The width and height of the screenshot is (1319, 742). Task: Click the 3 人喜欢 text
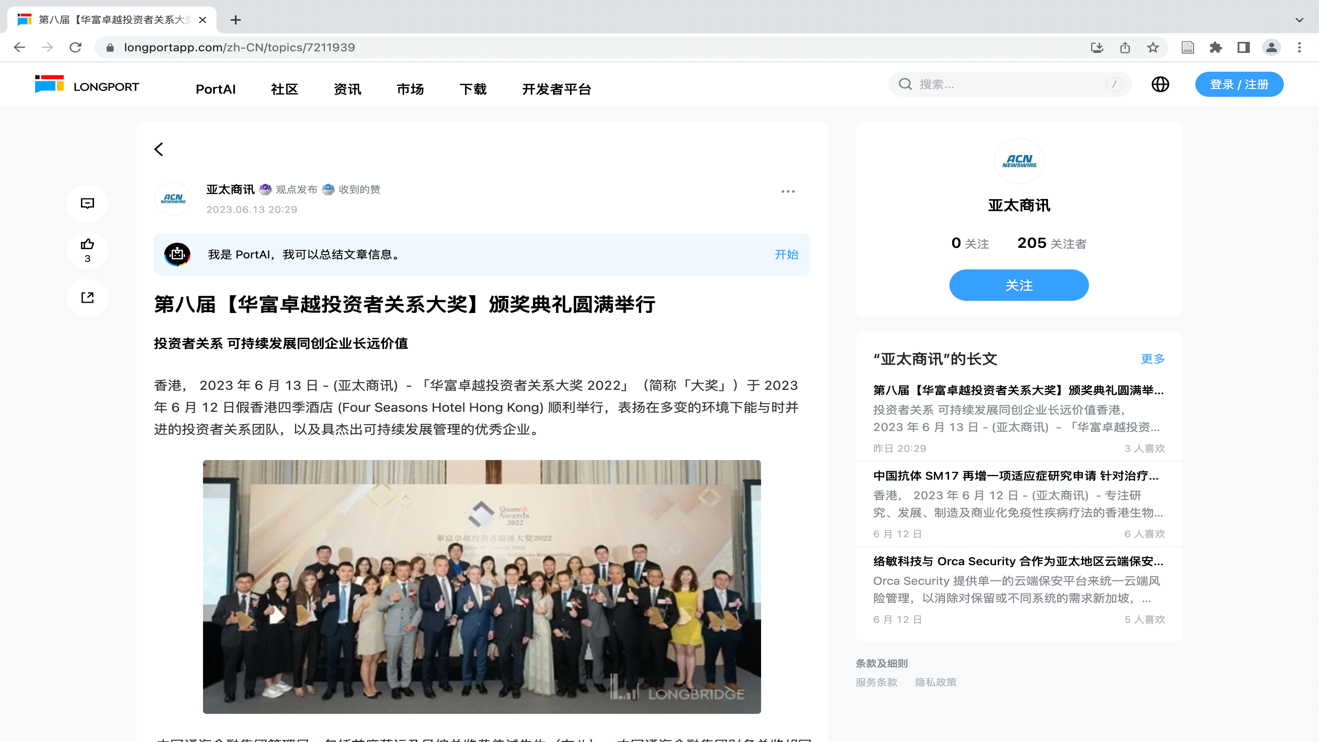pos(1144,449)
